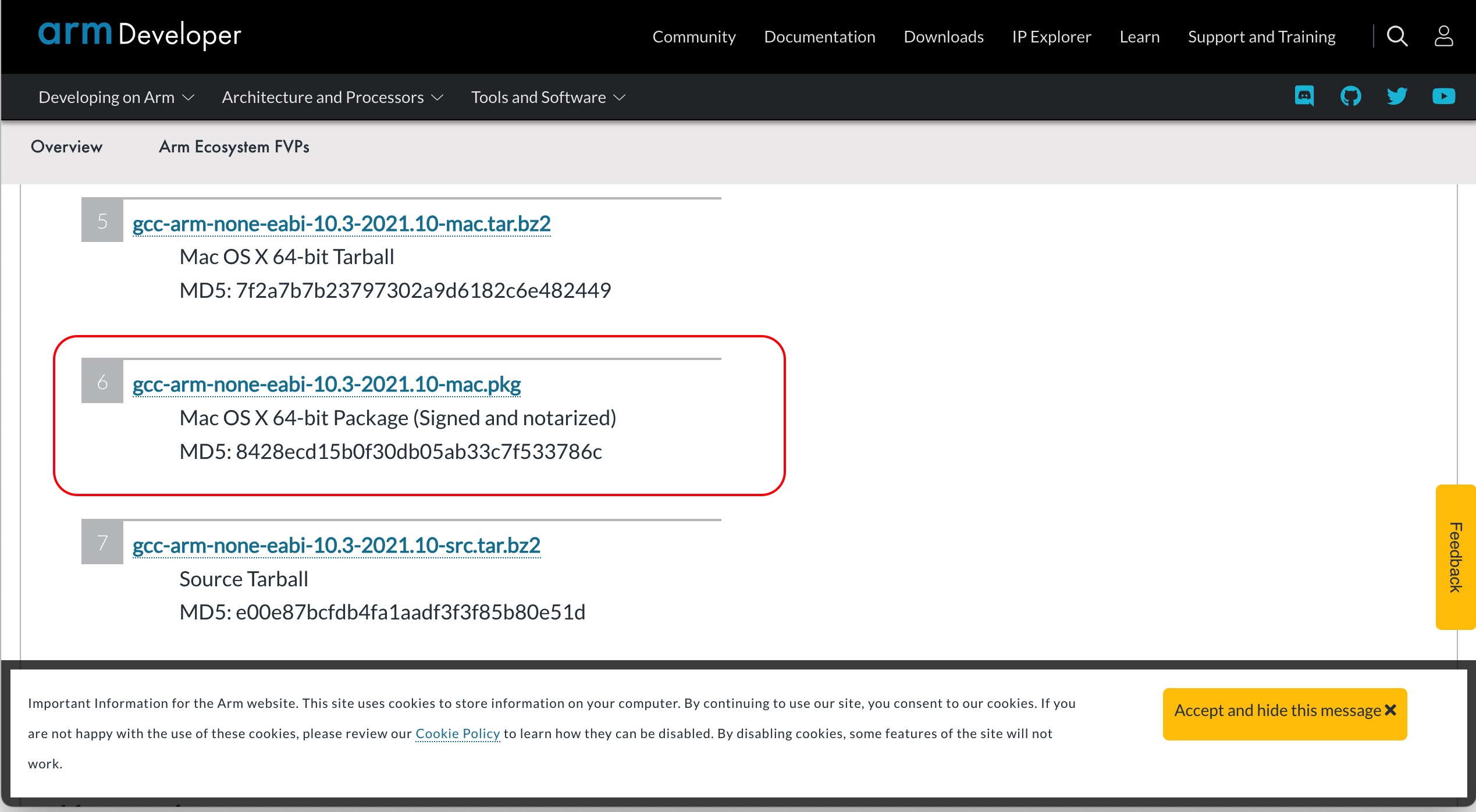
Task: Open the YouTube channel icon
Action: pyautogui.click(x=1443, y=96)
